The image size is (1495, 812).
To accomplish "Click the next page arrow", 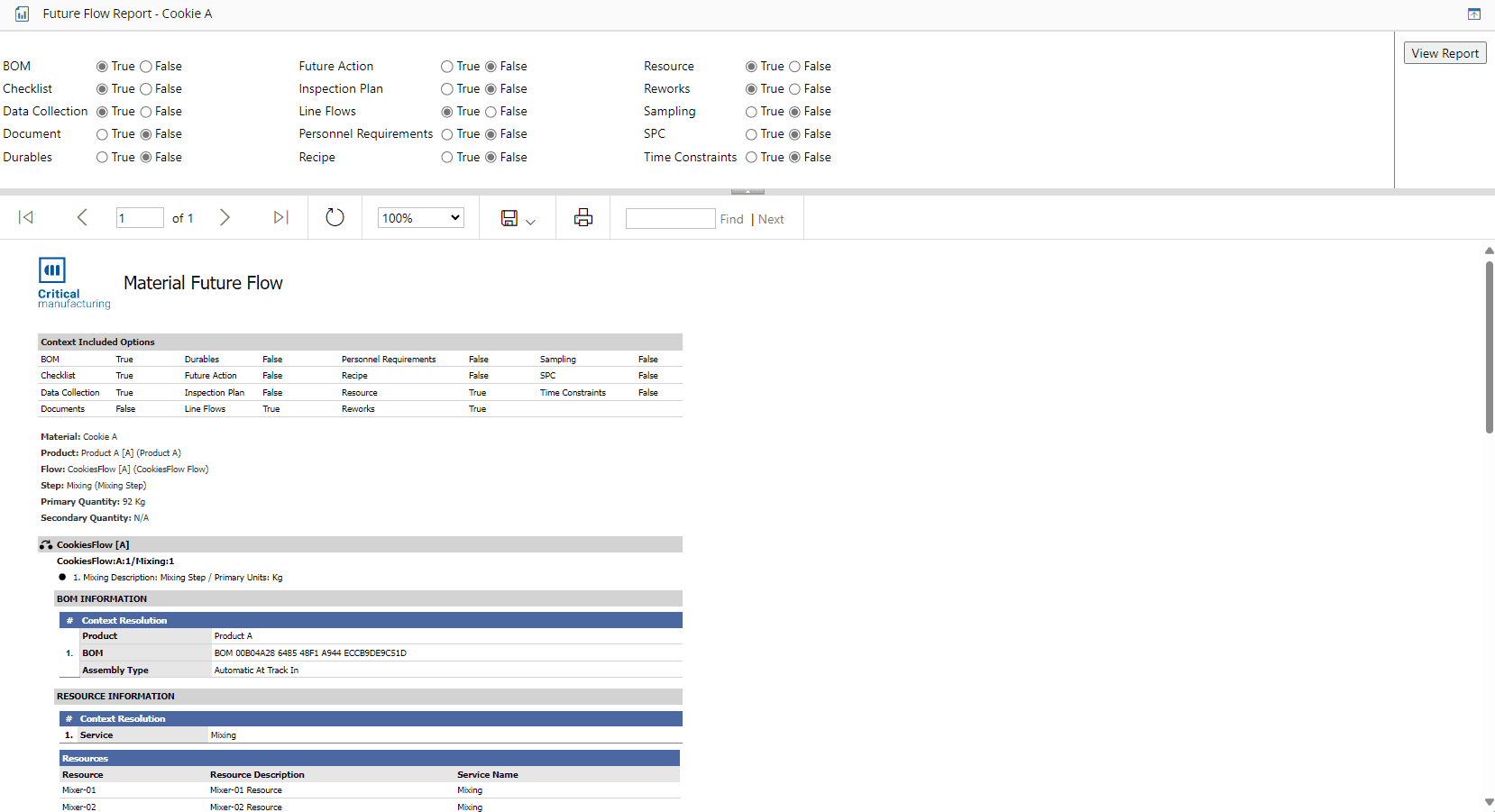I will [x=225, y=217].
